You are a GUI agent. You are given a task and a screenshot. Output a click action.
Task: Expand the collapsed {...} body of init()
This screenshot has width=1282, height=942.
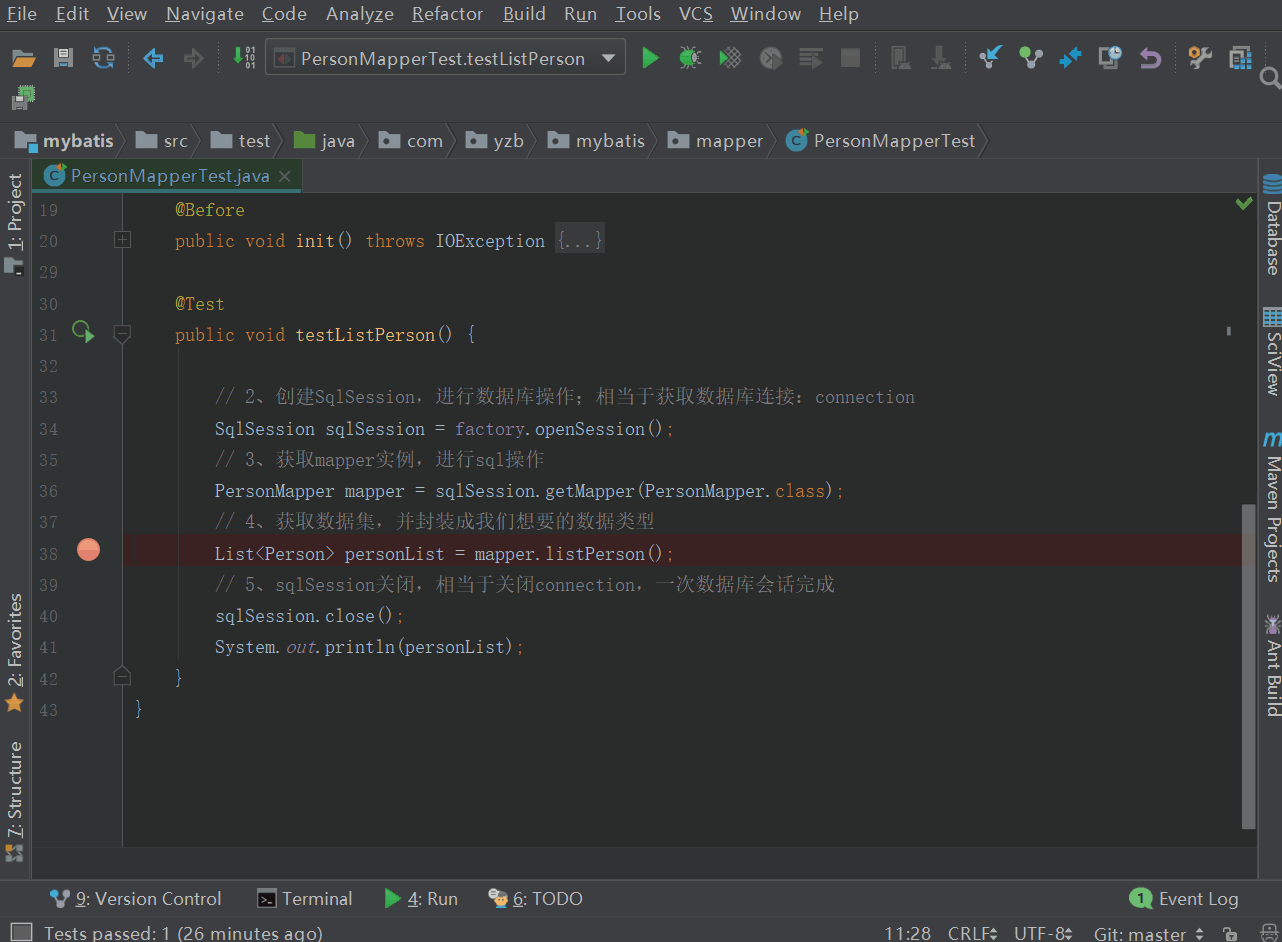click(x=580, y=241)
